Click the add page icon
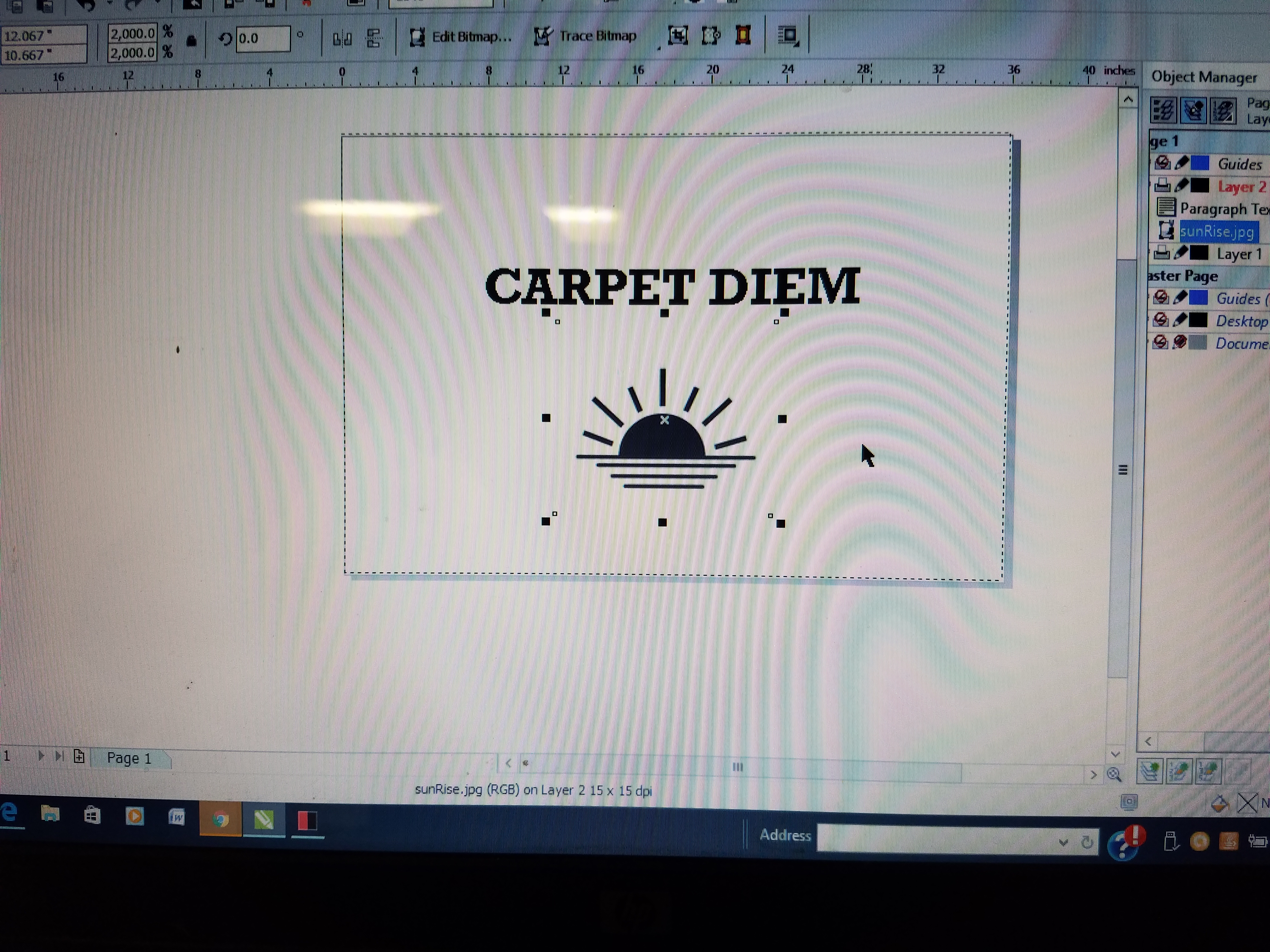This screenshot has height=952, width=1270. coord(79,756)
